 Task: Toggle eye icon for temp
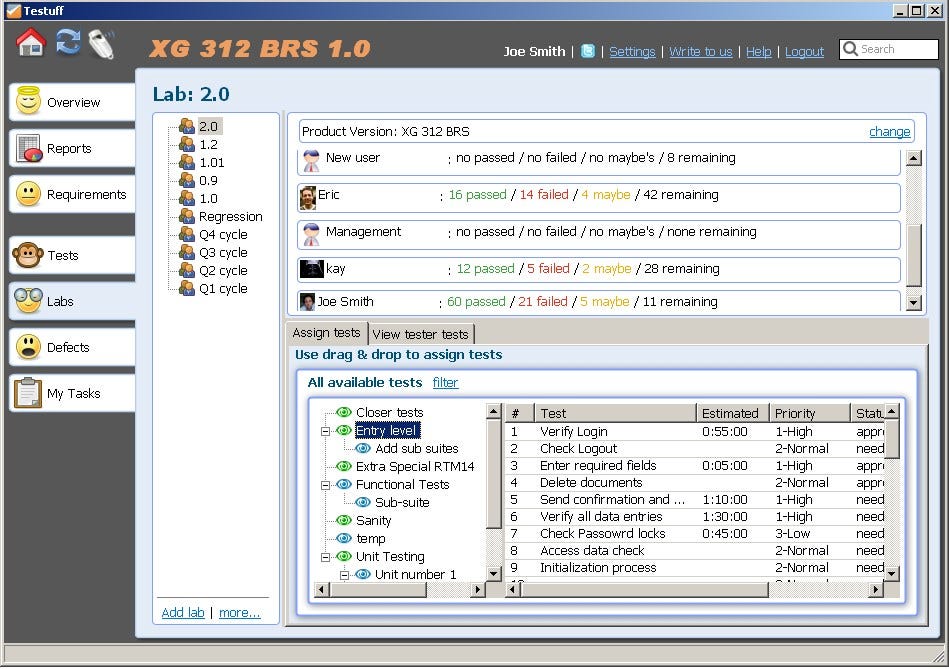[x=344, y=538]
